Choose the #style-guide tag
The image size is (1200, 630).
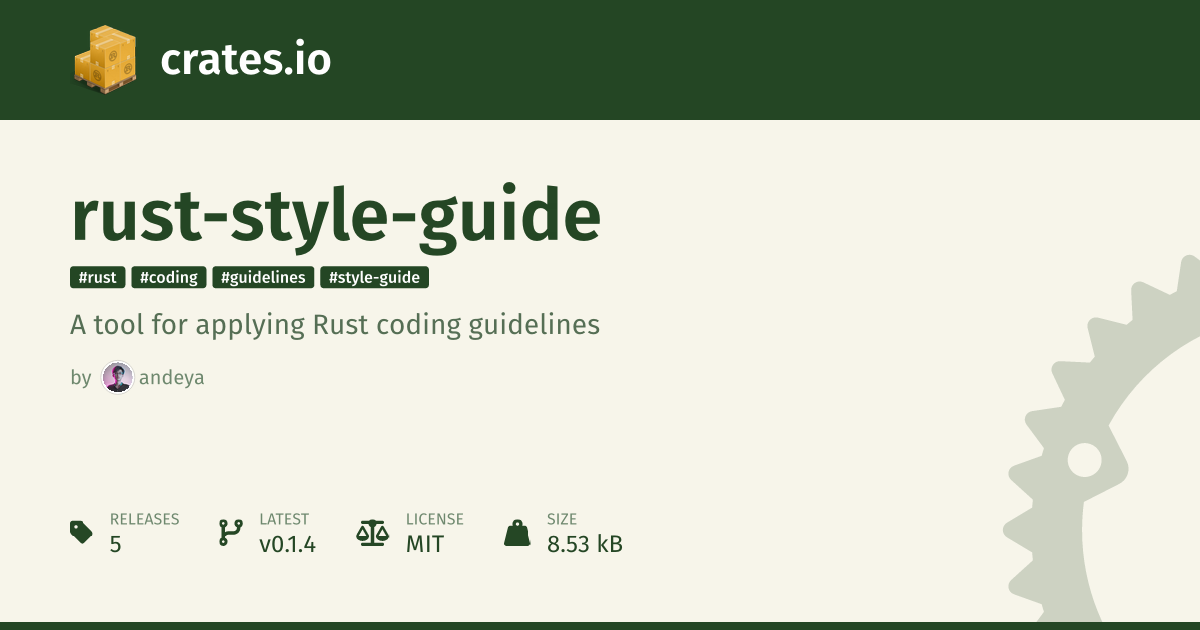[374, 278]
